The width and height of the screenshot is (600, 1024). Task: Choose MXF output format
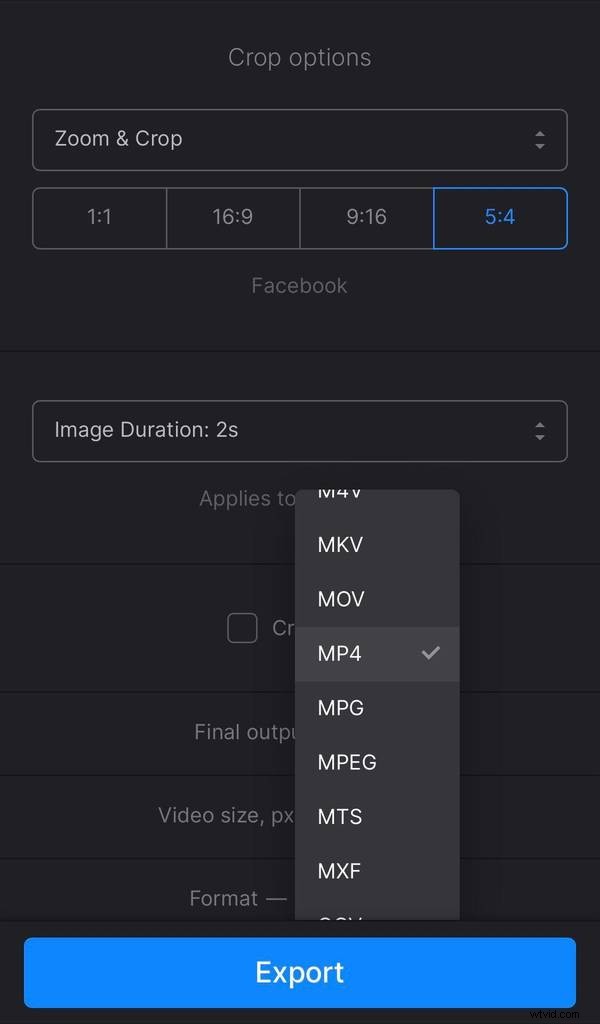(x=339, y=871)
